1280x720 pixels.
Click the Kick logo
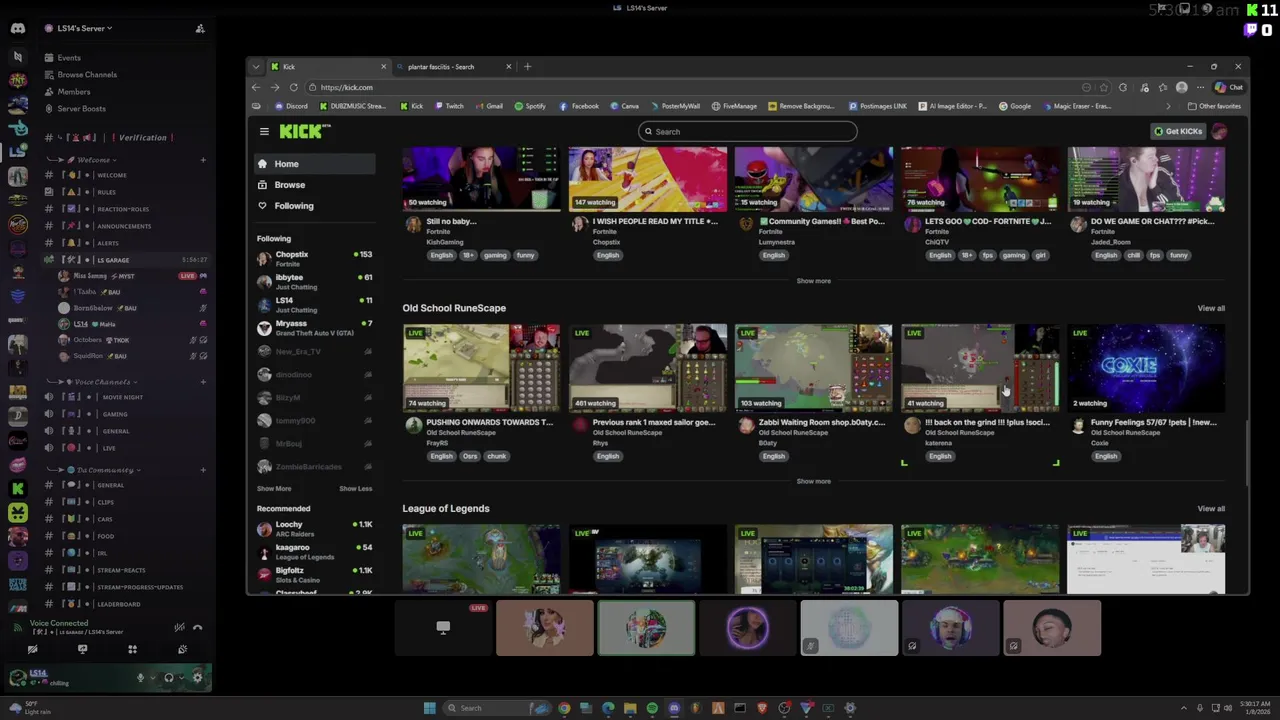304,131
